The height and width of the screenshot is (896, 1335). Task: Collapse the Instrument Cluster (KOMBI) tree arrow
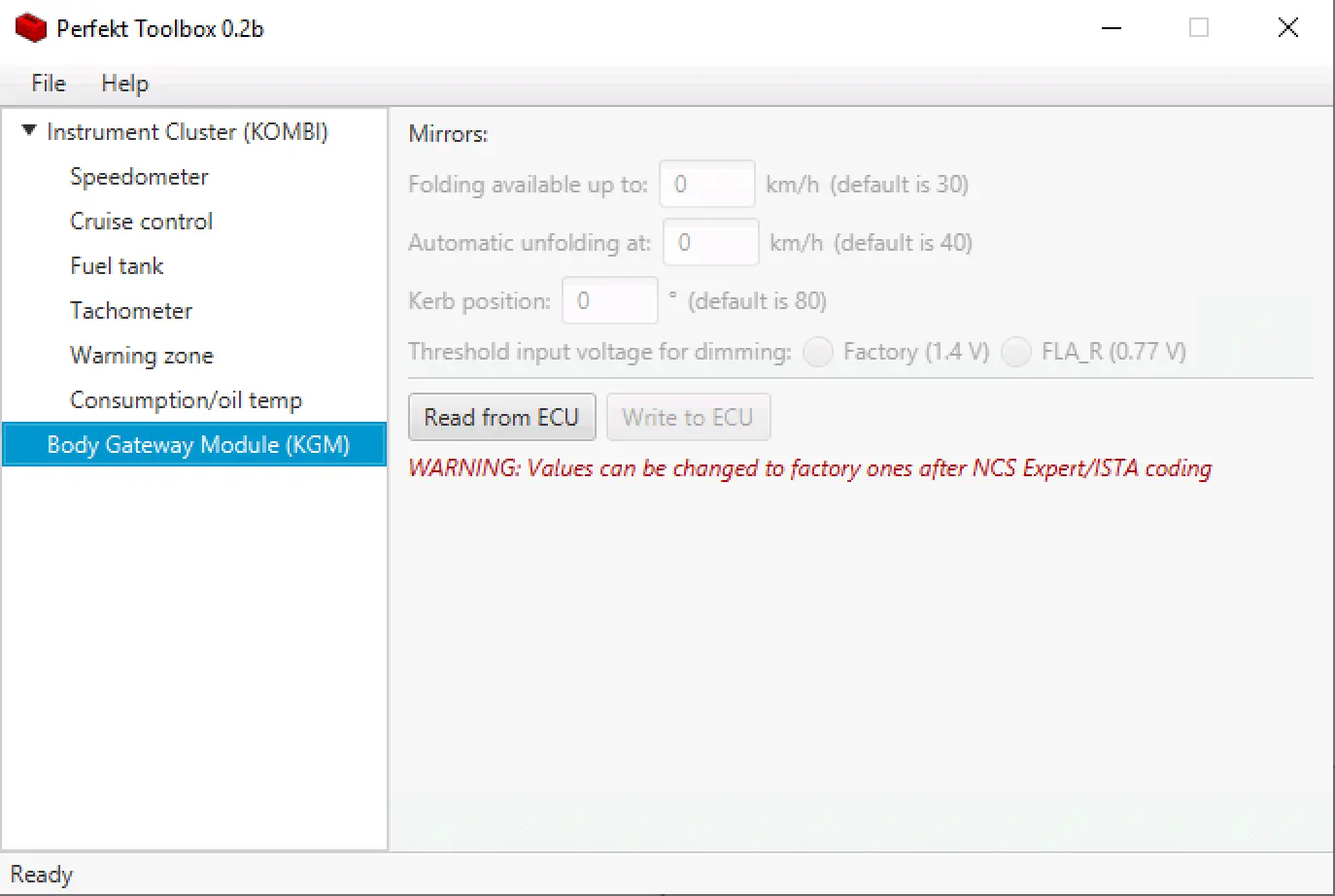point(29,130)
